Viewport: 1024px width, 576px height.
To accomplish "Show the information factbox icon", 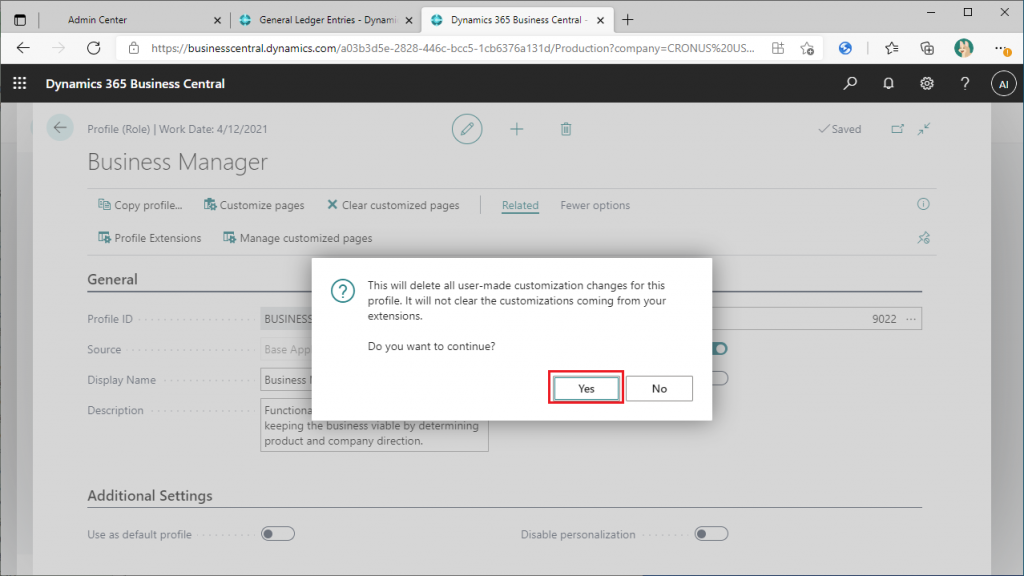I will (923, 204).
